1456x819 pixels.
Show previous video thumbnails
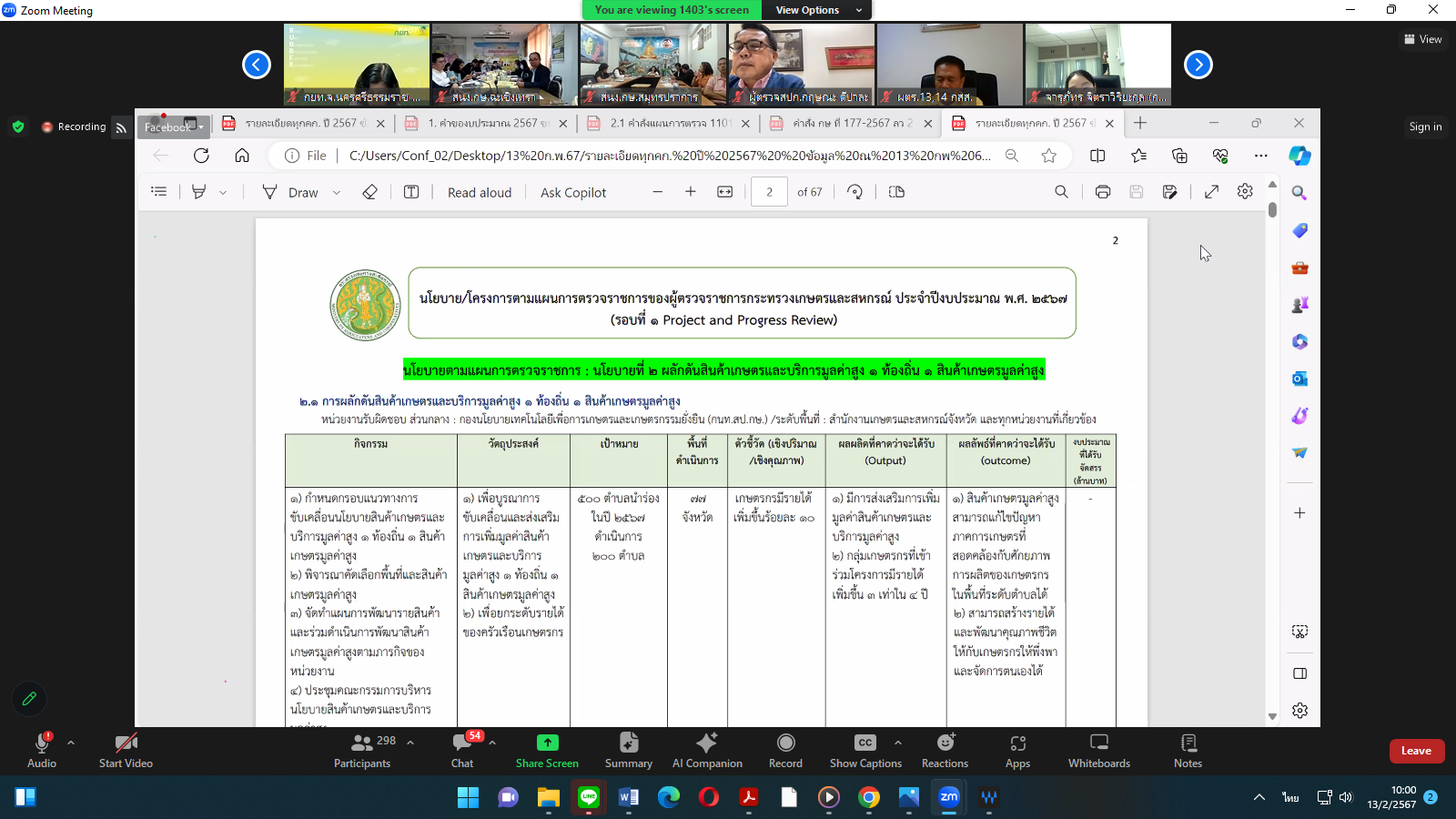(x=257, y=65)
